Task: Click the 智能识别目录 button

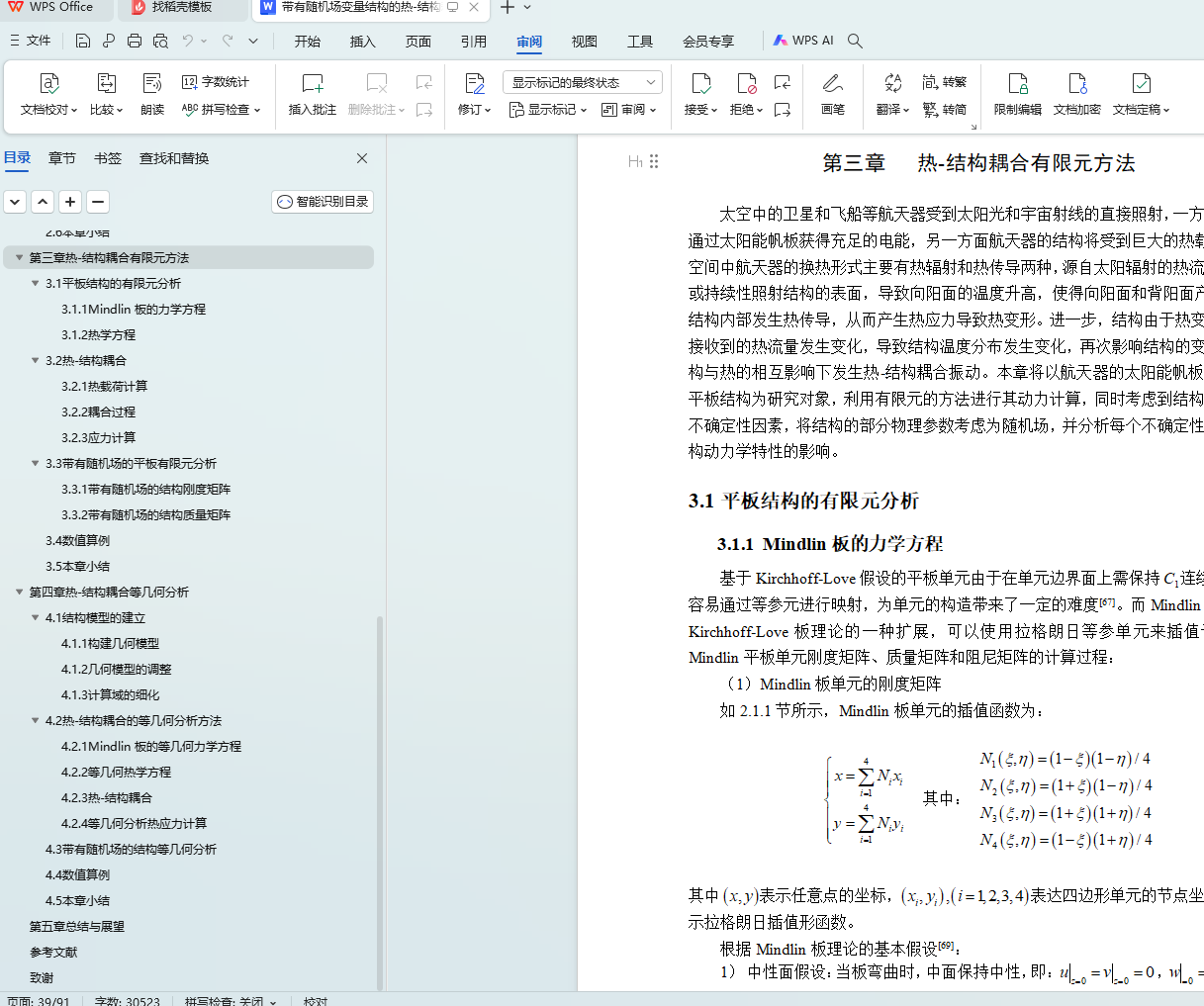Action: tap(323, 202)
